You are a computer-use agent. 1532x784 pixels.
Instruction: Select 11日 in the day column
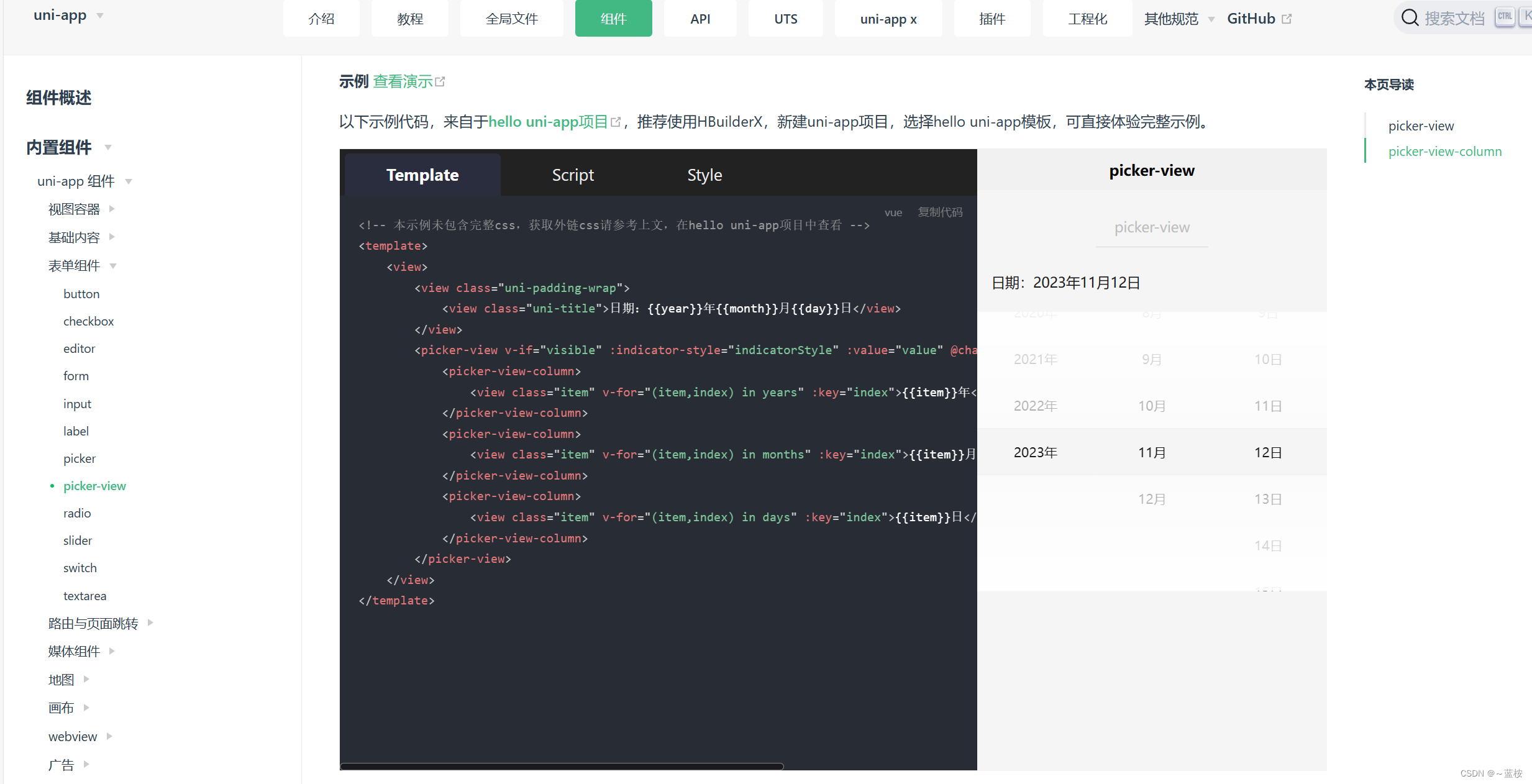[x=1268, y=406]
